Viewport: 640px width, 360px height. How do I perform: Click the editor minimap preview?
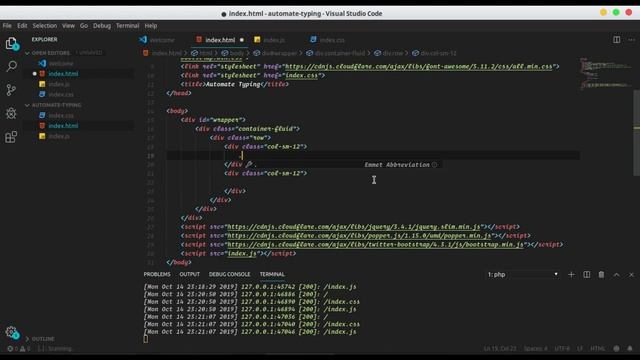[x=606, y=73]
